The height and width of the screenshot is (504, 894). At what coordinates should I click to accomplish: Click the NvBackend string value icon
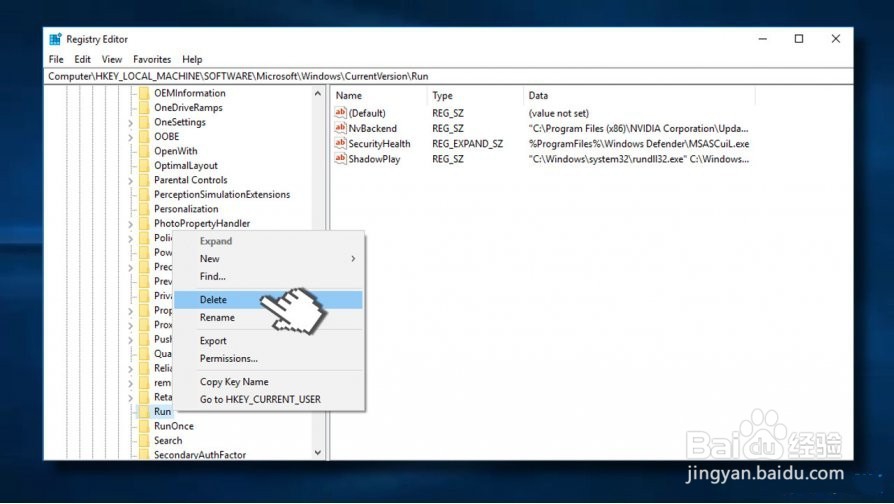coord(340,128)
